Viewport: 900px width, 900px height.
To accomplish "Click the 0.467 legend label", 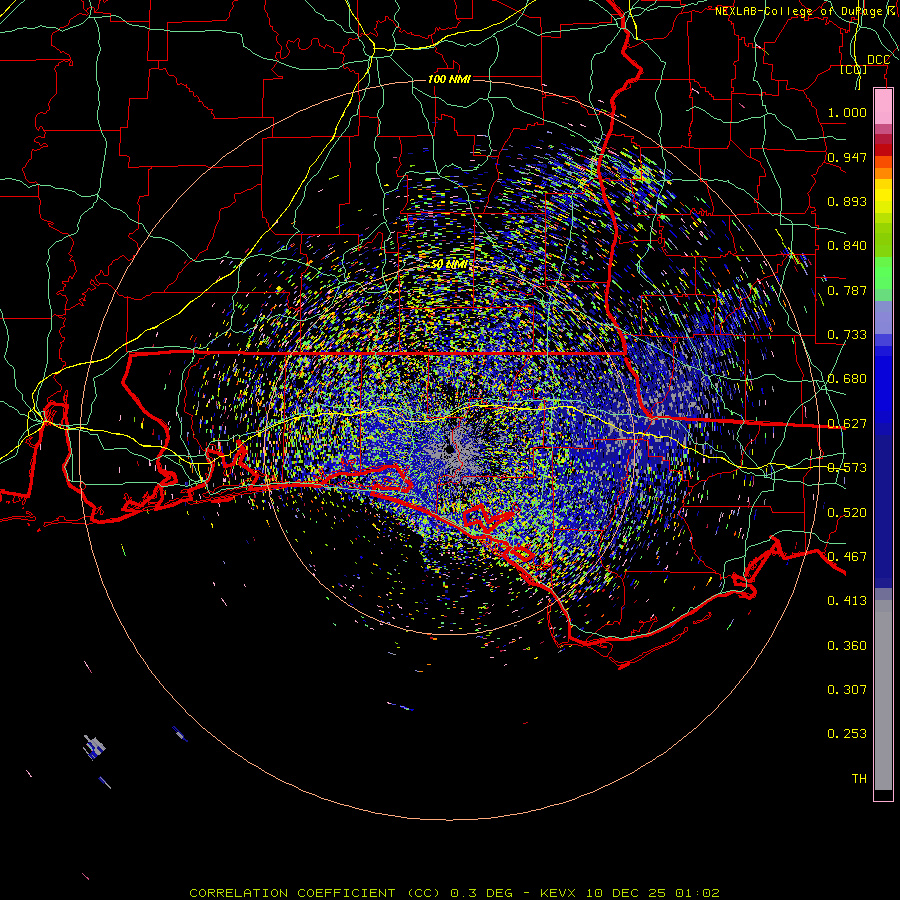I will pyautogui.click(x=847, y=557).
